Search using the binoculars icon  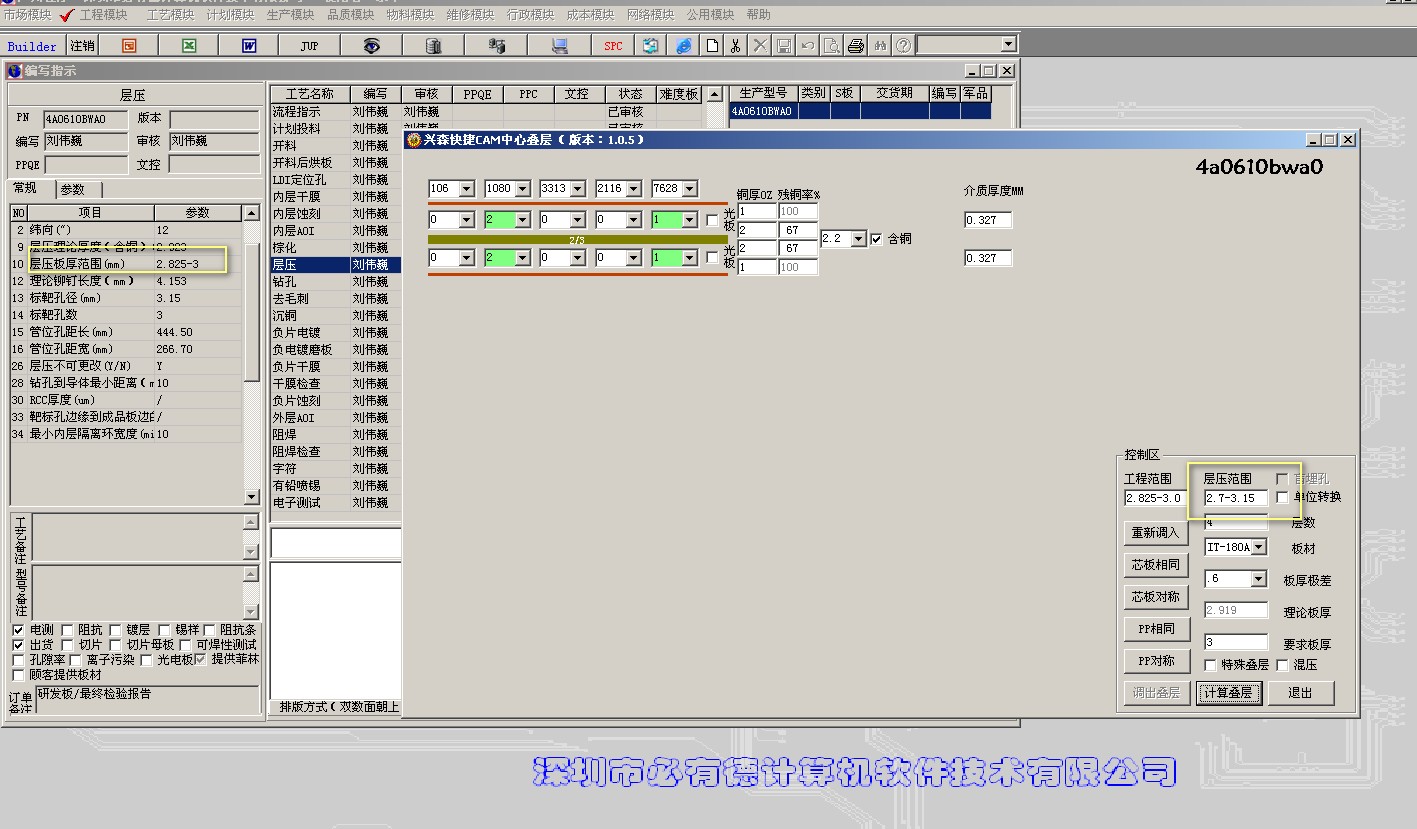coord(880,46)
